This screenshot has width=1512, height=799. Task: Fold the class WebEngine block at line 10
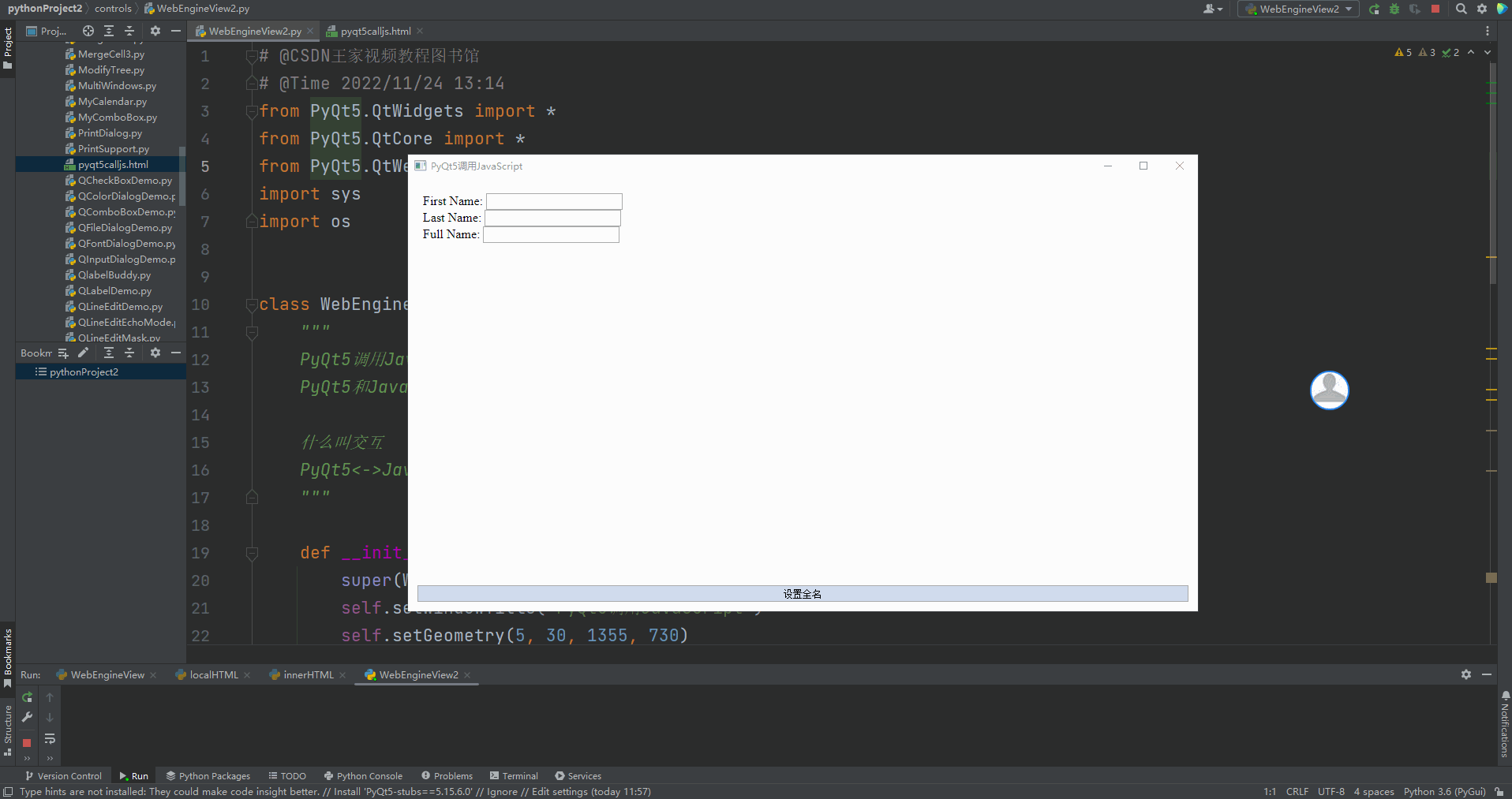(252, 304)
